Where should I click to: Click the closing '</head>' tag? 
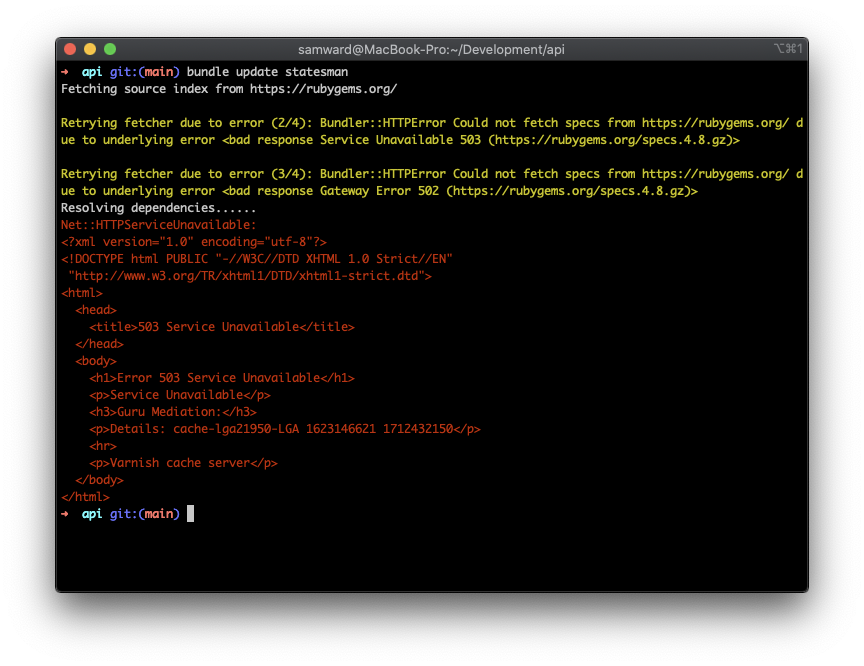pyautogui.click(x=99, y=344)
